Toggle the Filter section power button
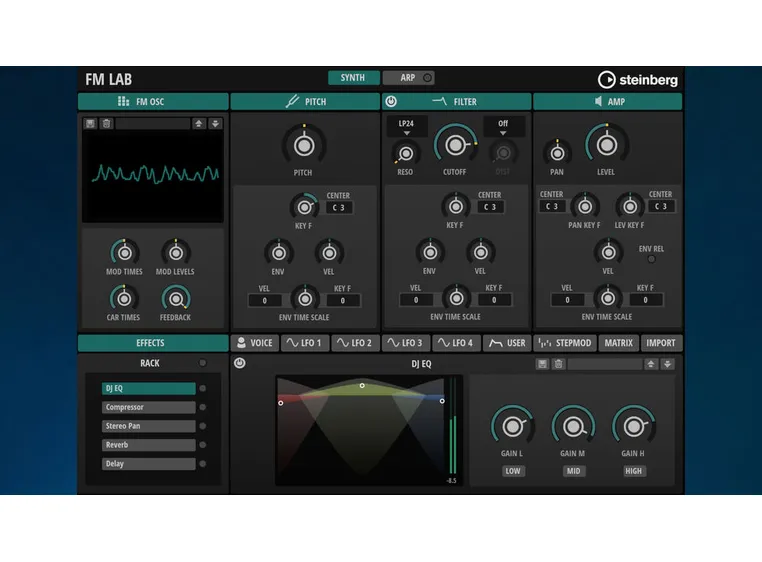 [x=391, y=101]
